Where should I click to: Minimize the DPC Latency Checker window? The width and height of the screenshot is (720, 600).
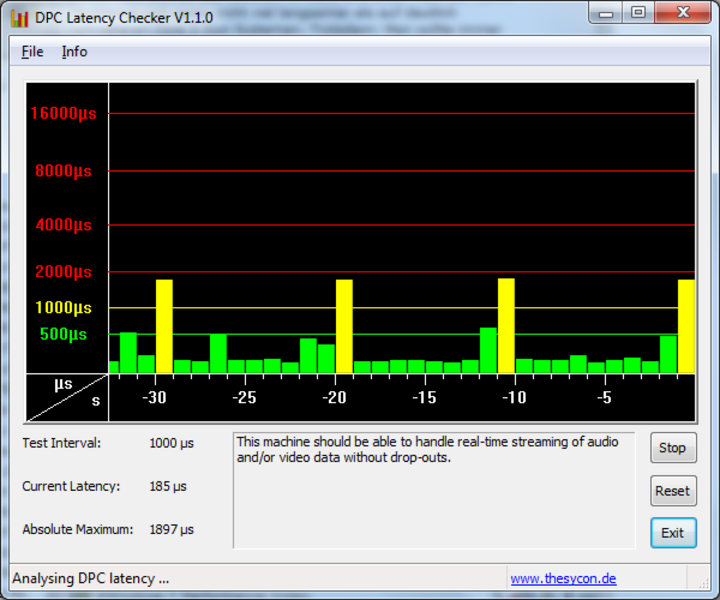606,13
